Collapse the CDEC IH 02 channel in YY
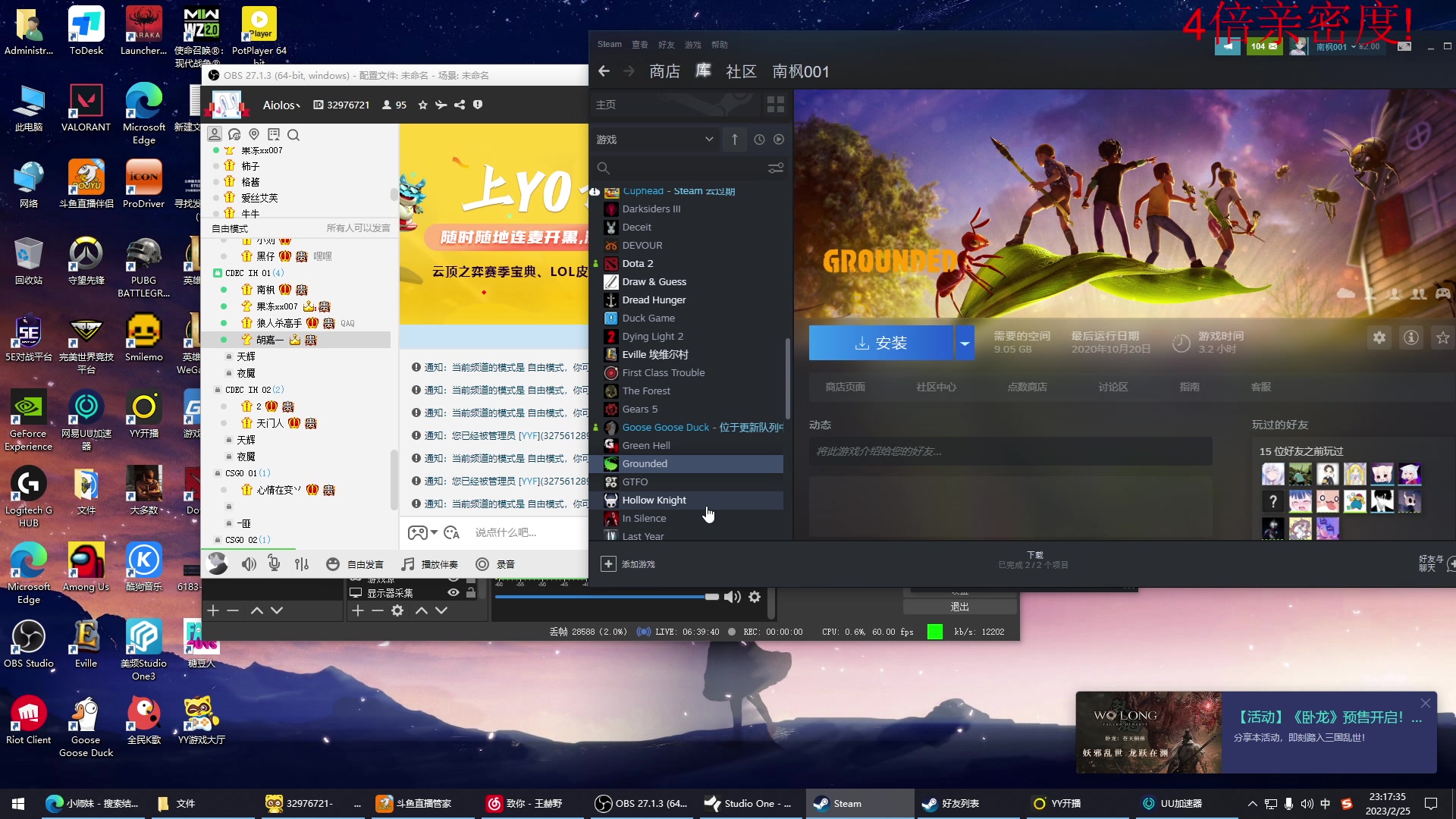Screen dimensions: 1456x819 (x=218, y=390)
